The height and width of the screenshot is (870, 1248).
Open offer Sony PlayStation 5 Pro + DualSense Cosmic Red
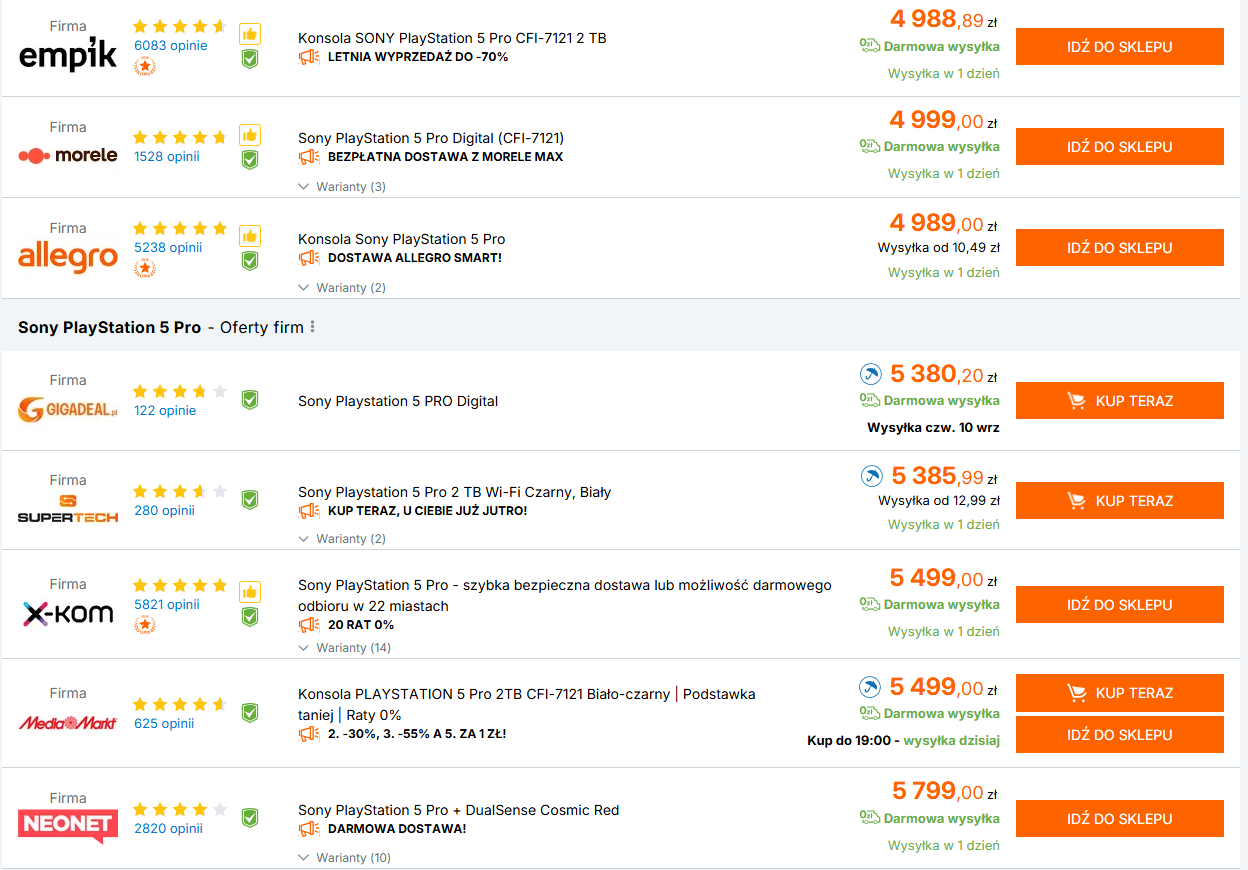(x=459, y=810)
